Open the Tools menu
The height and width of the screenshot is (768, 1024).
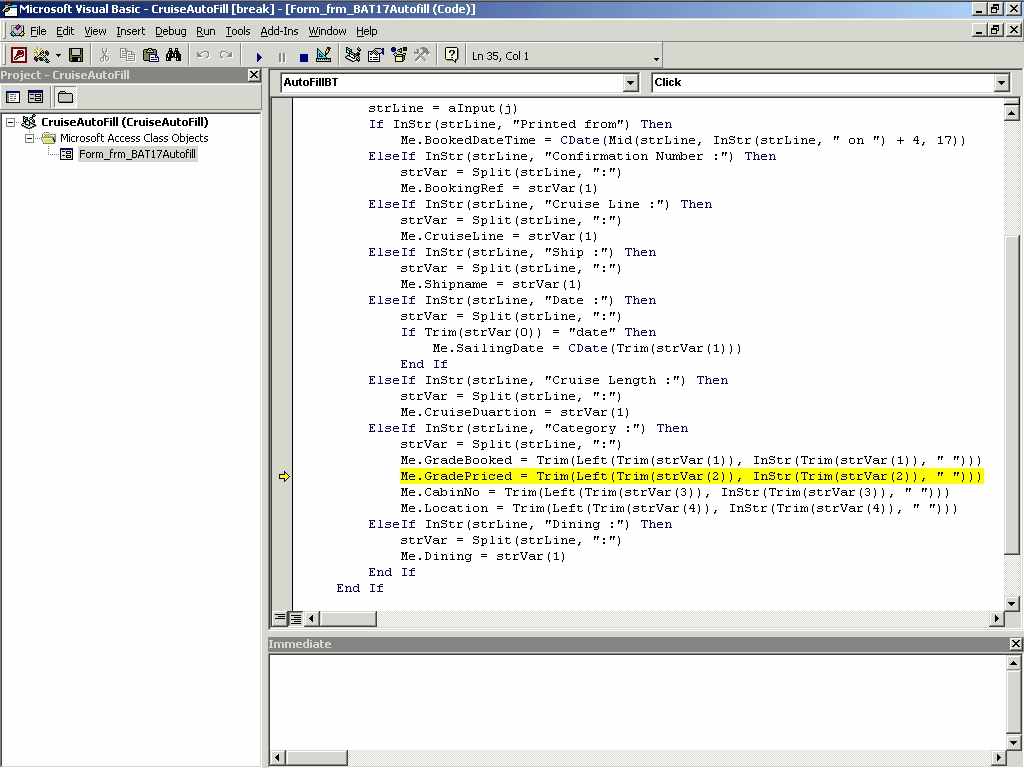(238, 31)
